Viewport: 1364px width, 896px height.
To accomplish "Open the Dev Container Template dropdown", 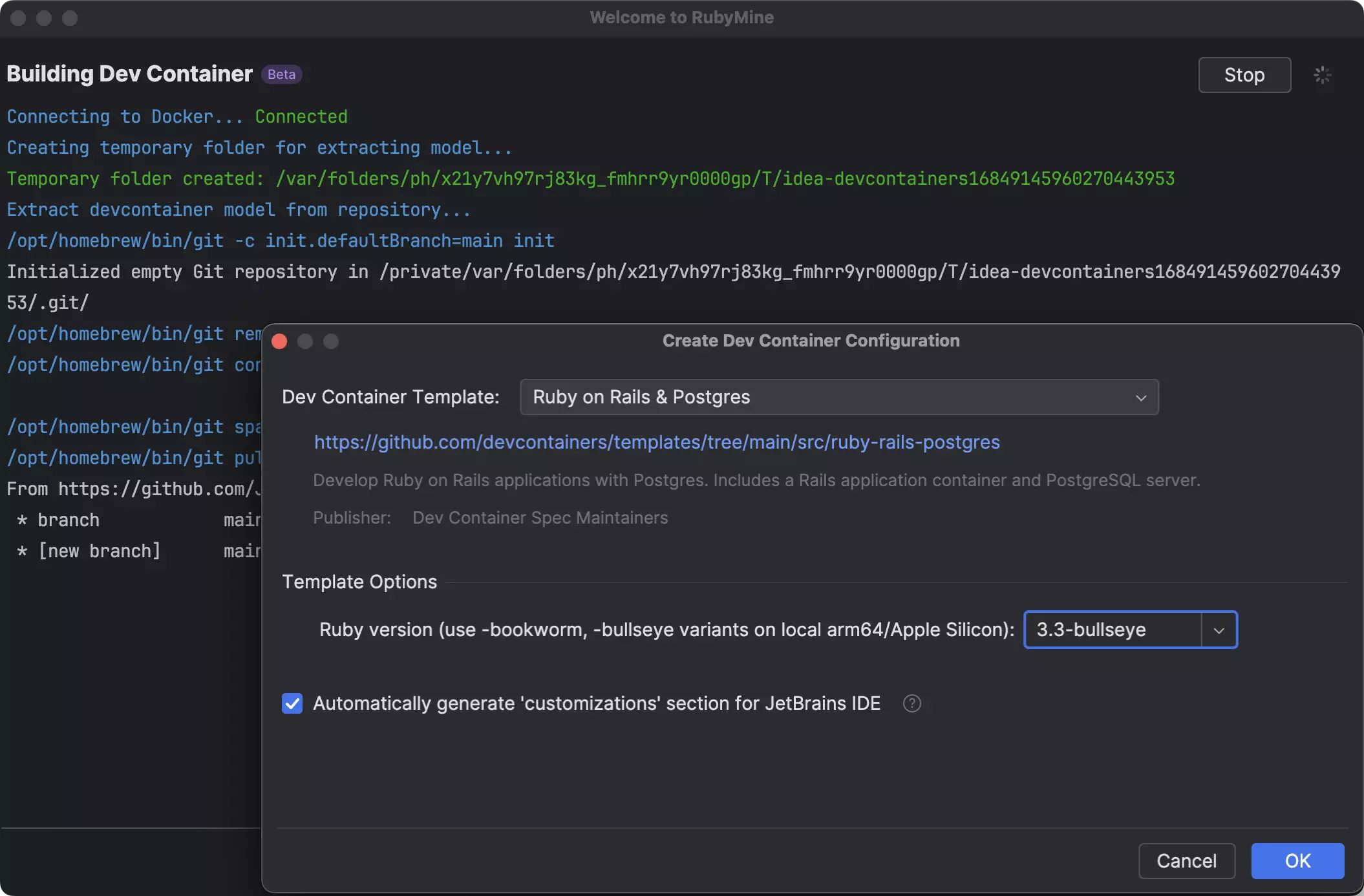I will tap(839, 397).
